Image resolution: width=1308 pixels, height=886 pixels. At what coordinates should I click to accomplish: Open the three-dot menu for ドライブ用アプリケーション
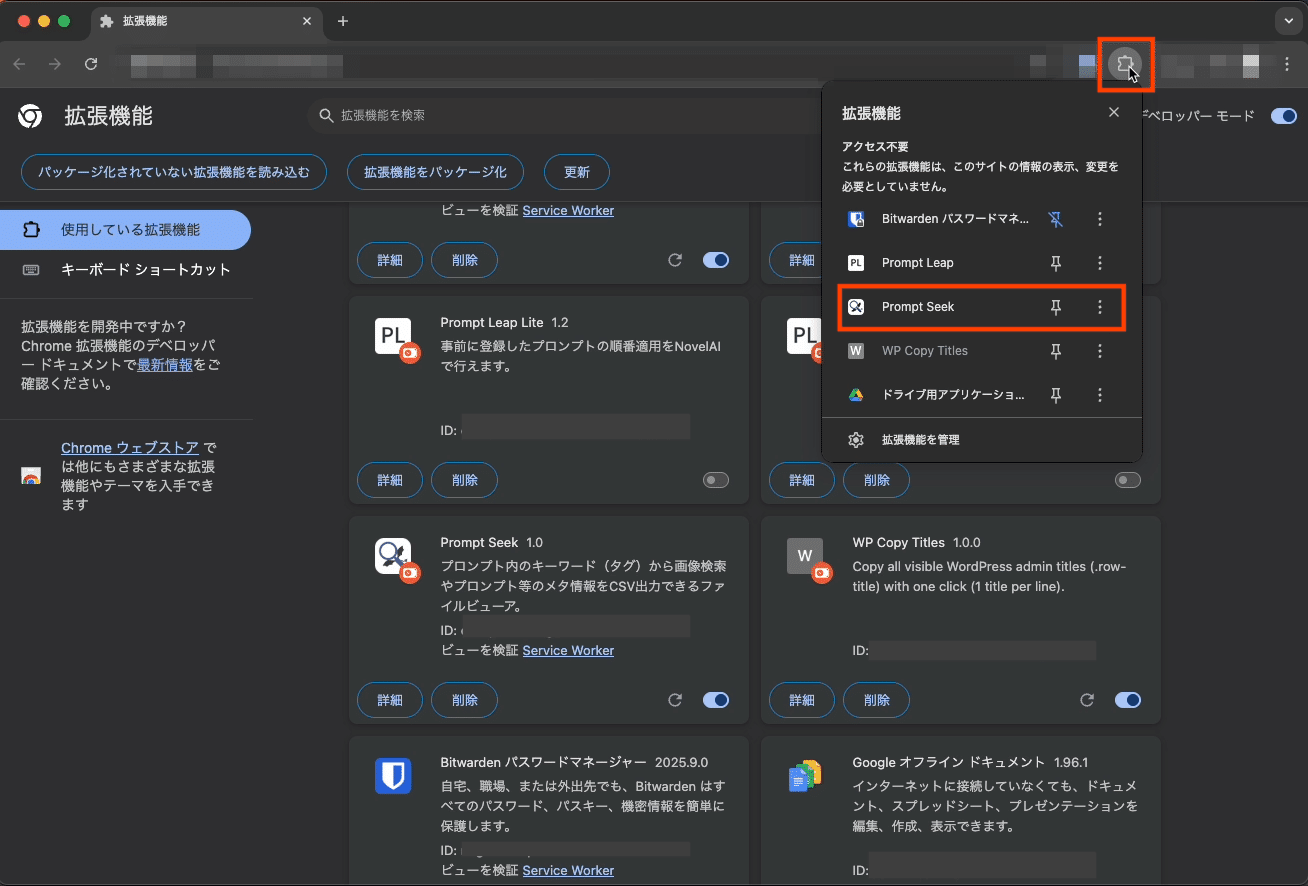click(1100, 395)
